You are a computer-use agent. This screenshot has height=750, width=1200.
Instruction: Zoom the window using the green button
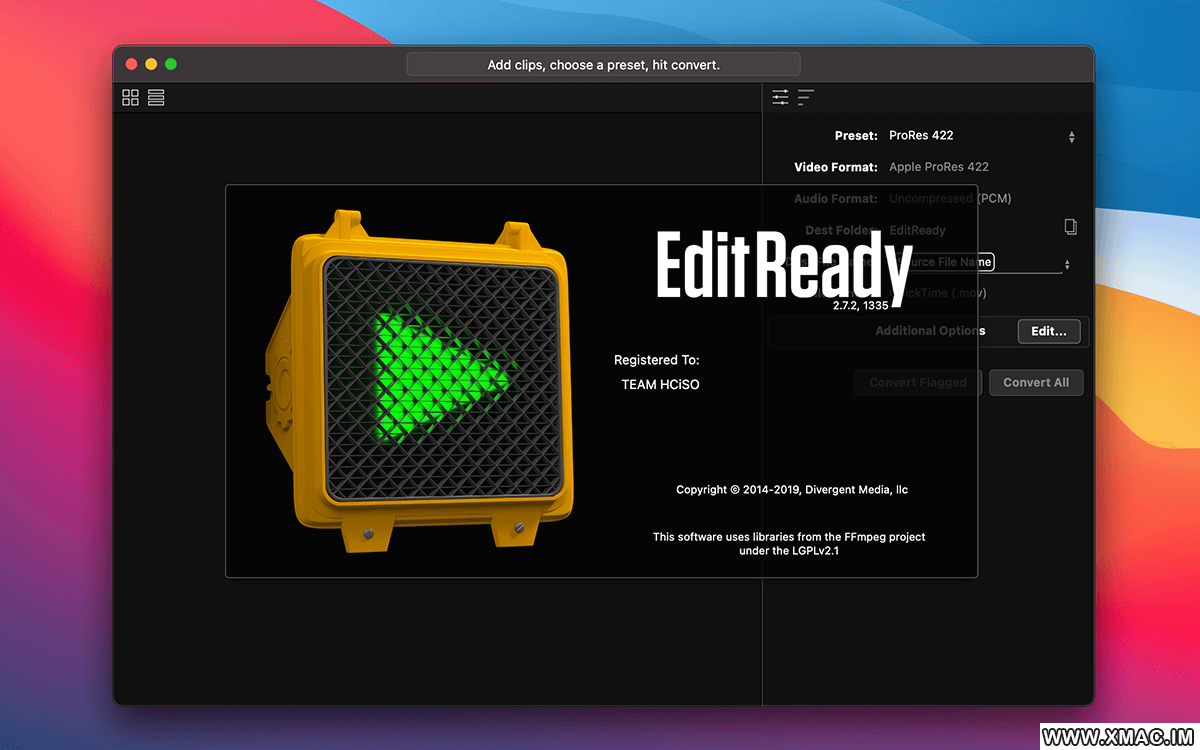(171, 64)
